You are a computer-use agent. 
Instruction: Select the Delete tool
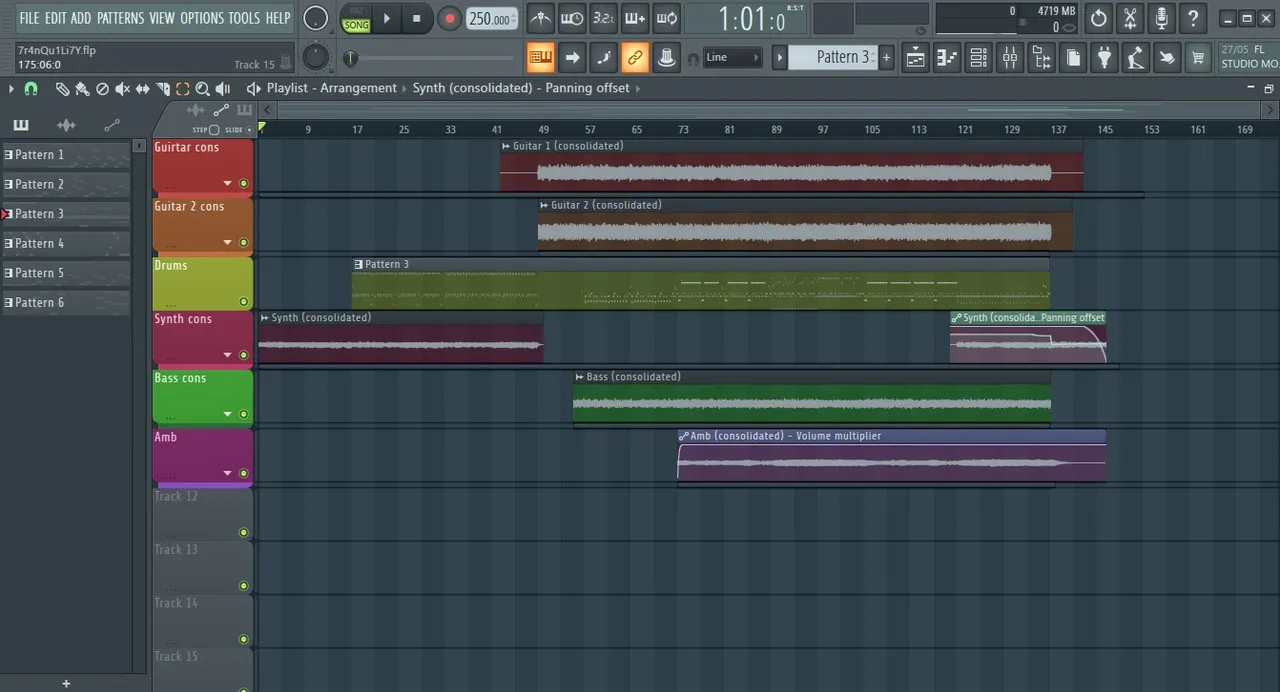pos(102,89)
